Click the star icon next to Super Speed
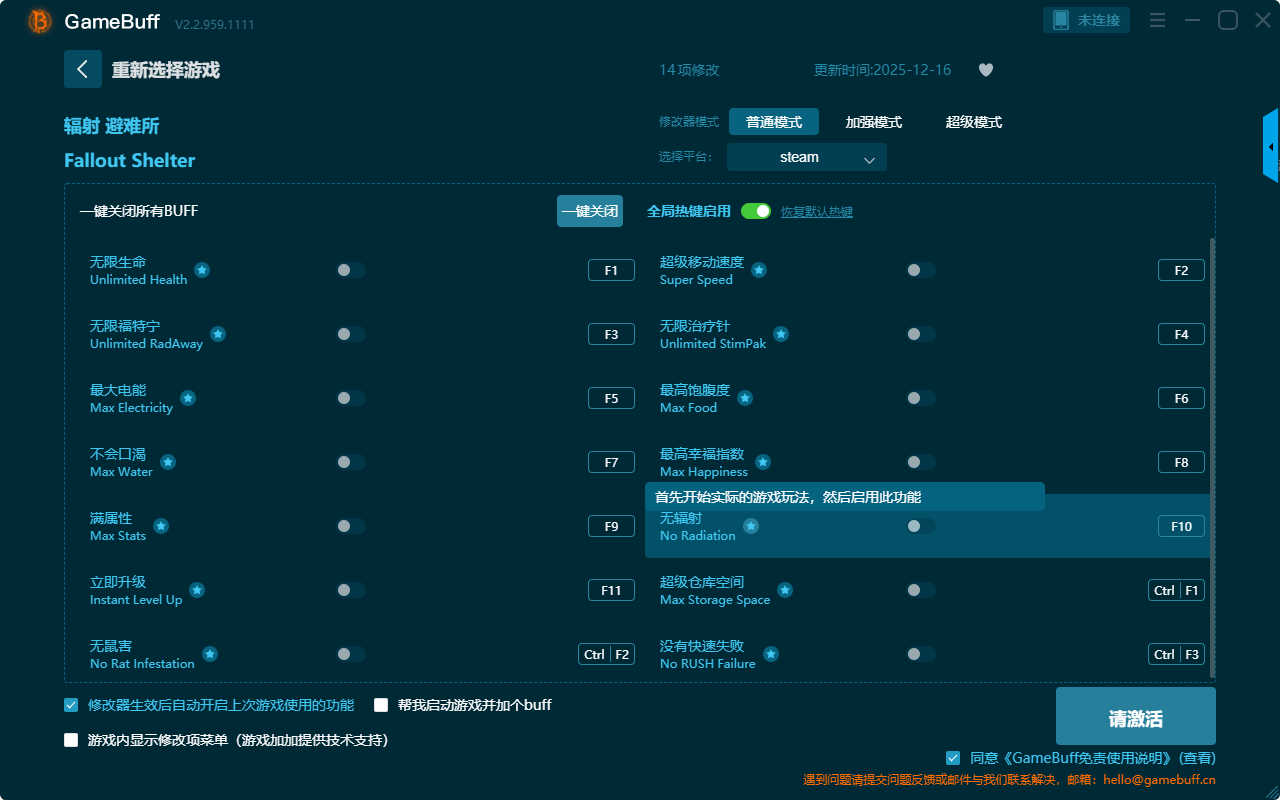This screenshot has width=1280, height=800. 759,270
